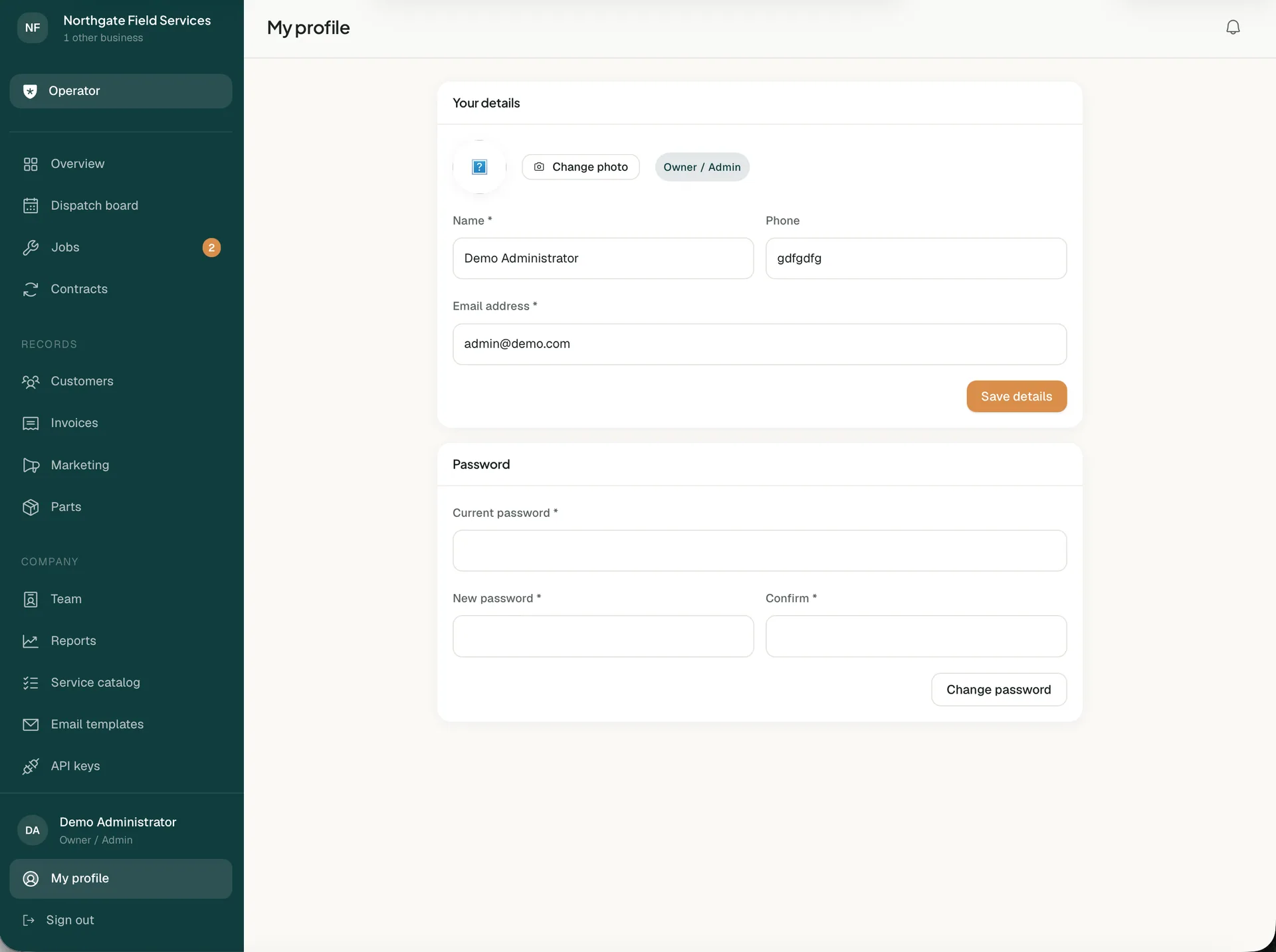Click the DA user avatar
The image size is (1276, 952).
(x=33, y=830)
